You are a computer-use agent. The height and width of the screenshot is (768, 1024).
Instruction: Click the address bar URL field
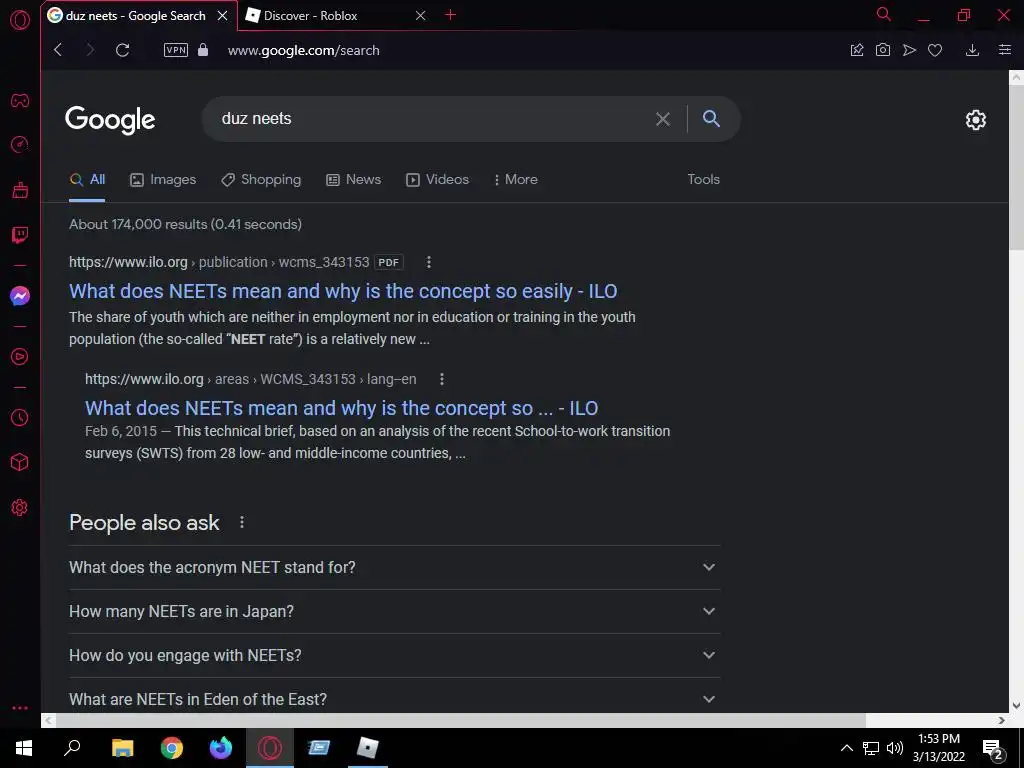(304, 50)
